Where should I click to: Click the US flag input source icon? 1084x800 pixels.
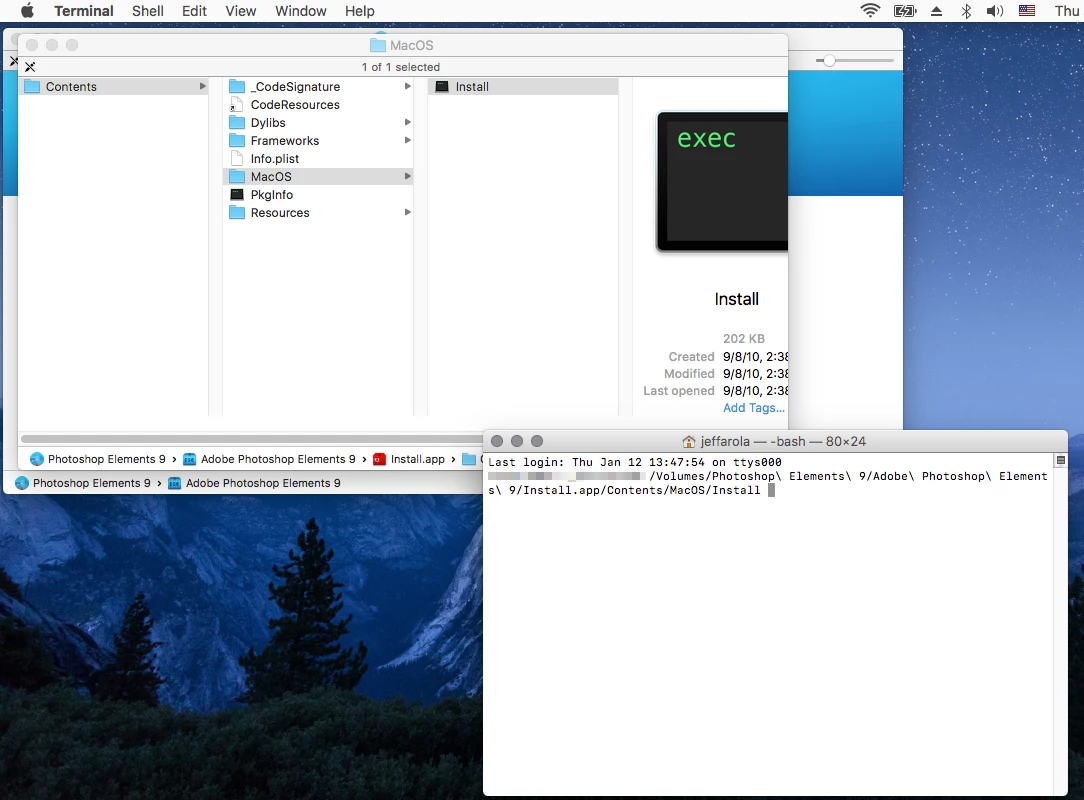(1027, 10)
